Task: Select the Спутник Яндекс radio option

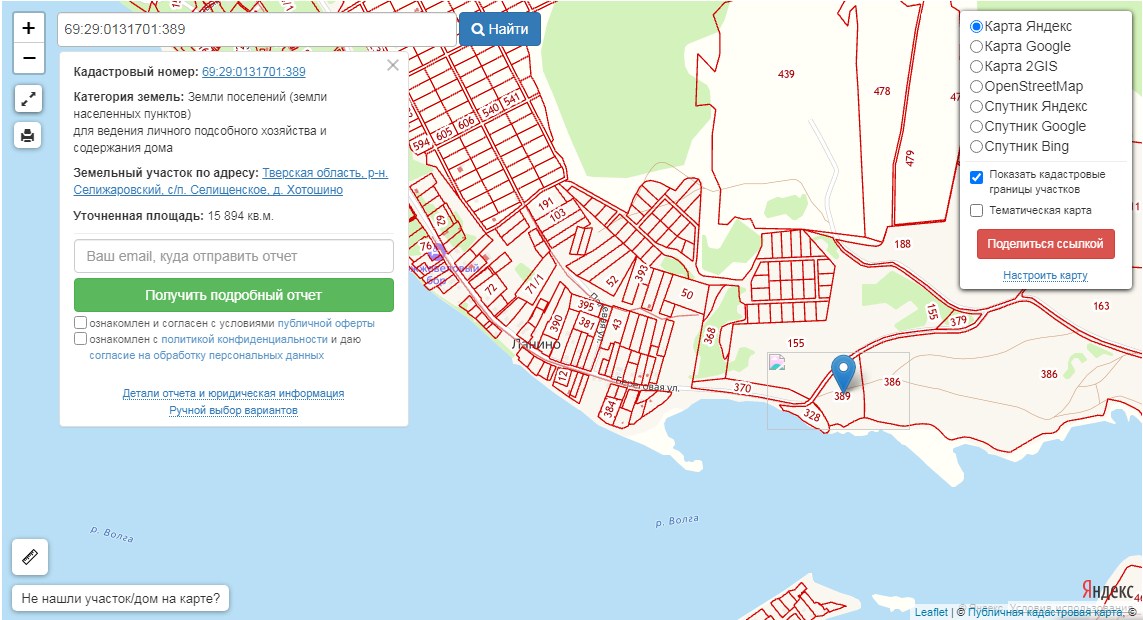Action: coord(976,106)
